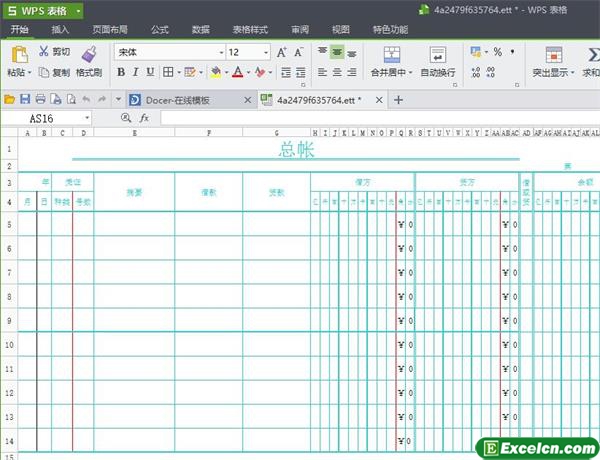Expand the quick access toolbar dropdown

pos(118,100)
